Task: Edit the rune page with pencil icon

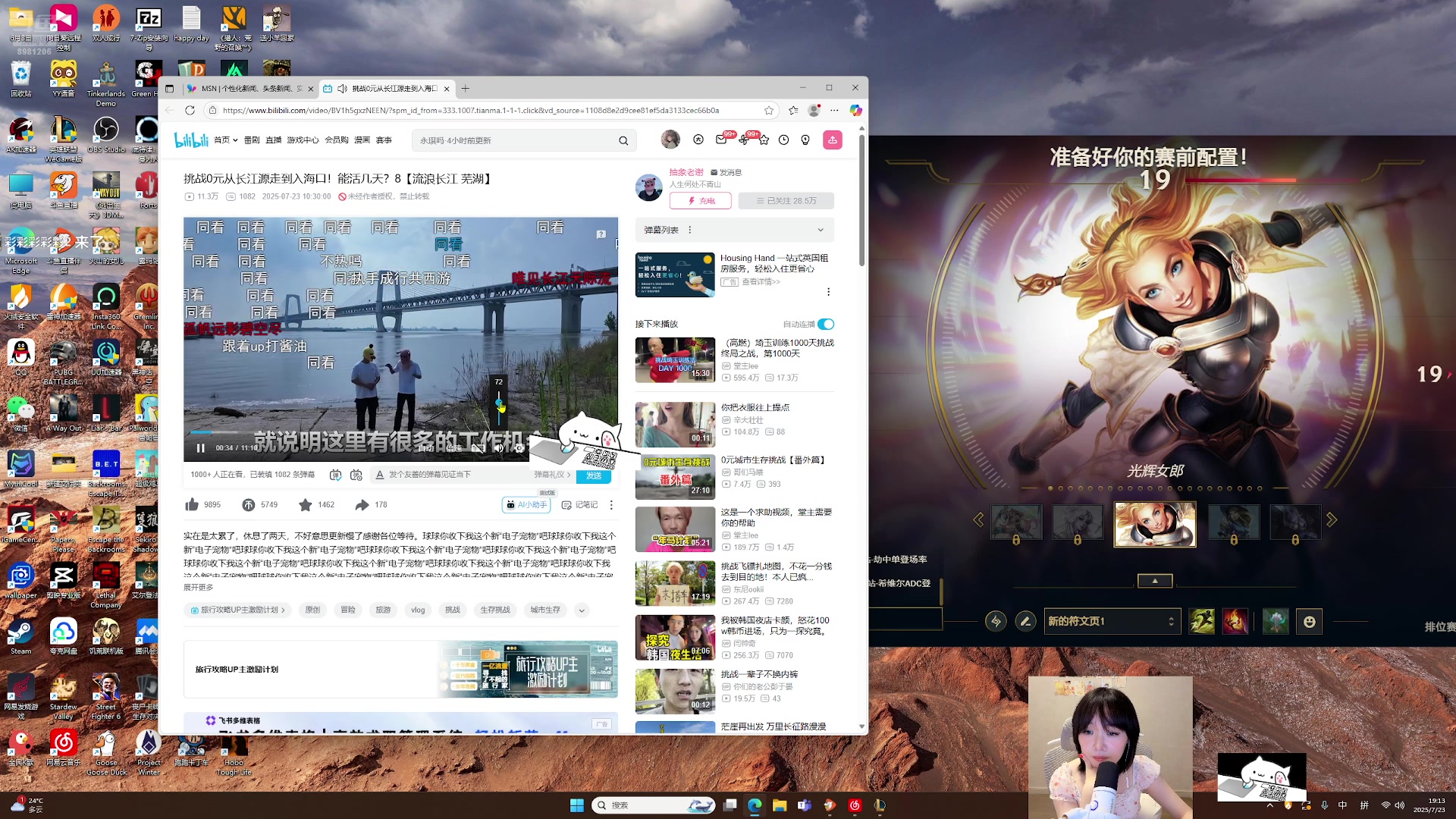Action: coord(1025,621)
